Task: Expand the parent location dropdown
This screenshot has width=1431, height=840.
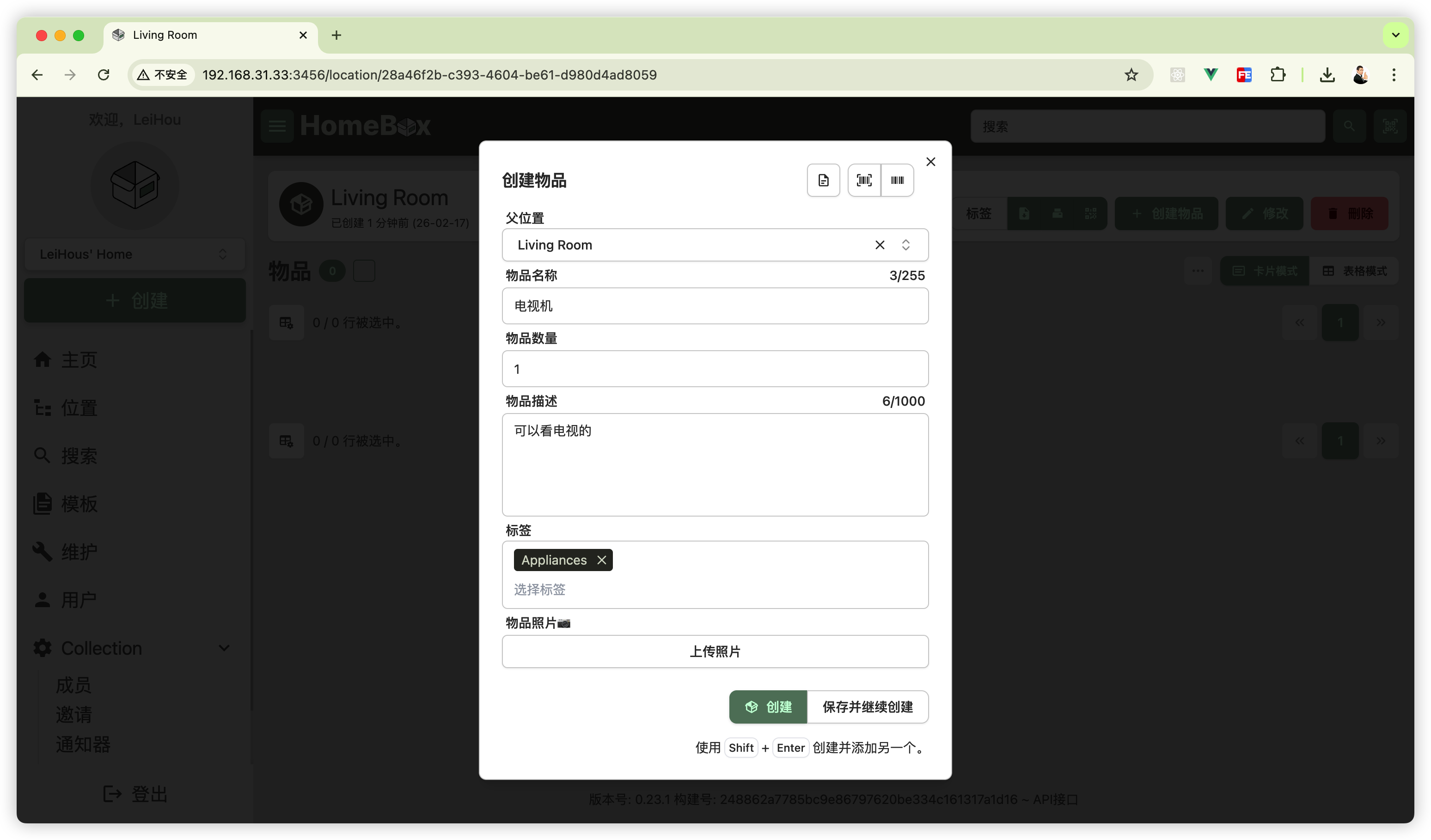Action: tap(906, 245)
